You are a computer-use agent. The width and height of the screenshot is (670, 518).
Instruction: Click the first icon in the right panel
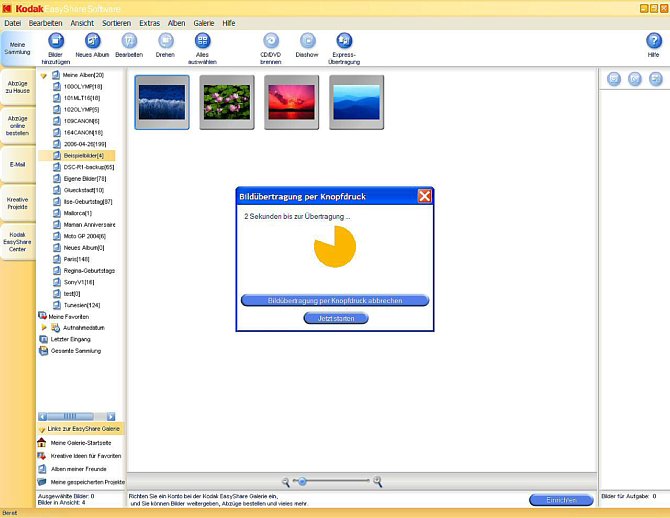point(614,79)
